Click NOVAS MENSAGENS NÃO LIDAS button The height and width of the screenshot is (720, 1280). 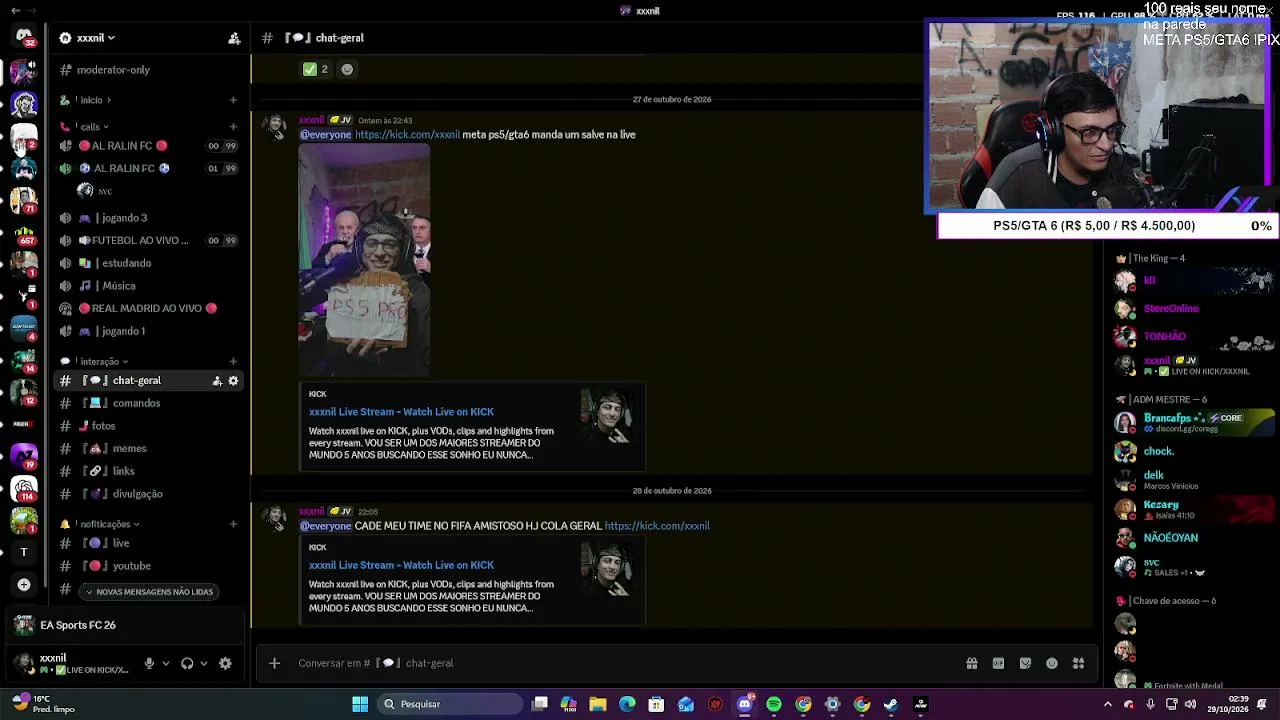click(149, 592)
